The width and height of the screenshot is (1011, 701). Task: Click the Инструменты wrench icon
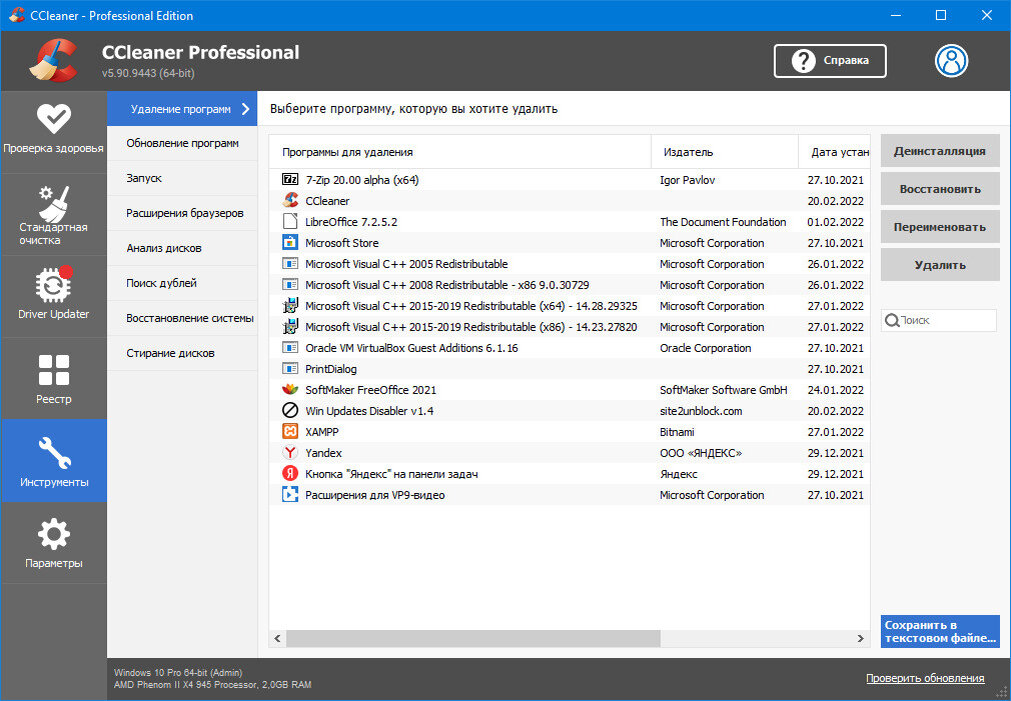(53, 450)
